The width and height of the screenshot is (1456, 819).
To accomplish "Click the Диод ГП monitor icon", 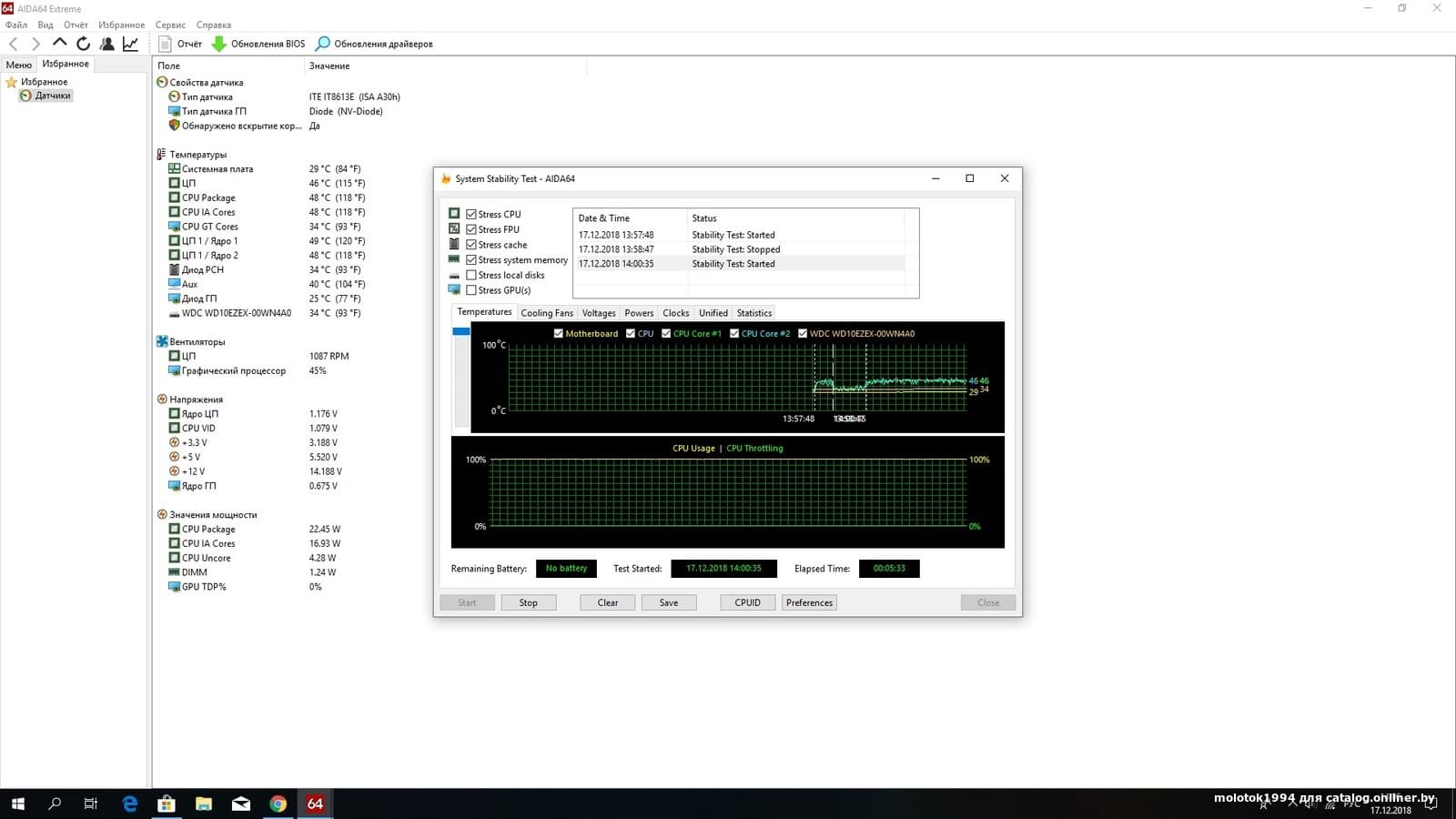I will [x=174, y=298].
